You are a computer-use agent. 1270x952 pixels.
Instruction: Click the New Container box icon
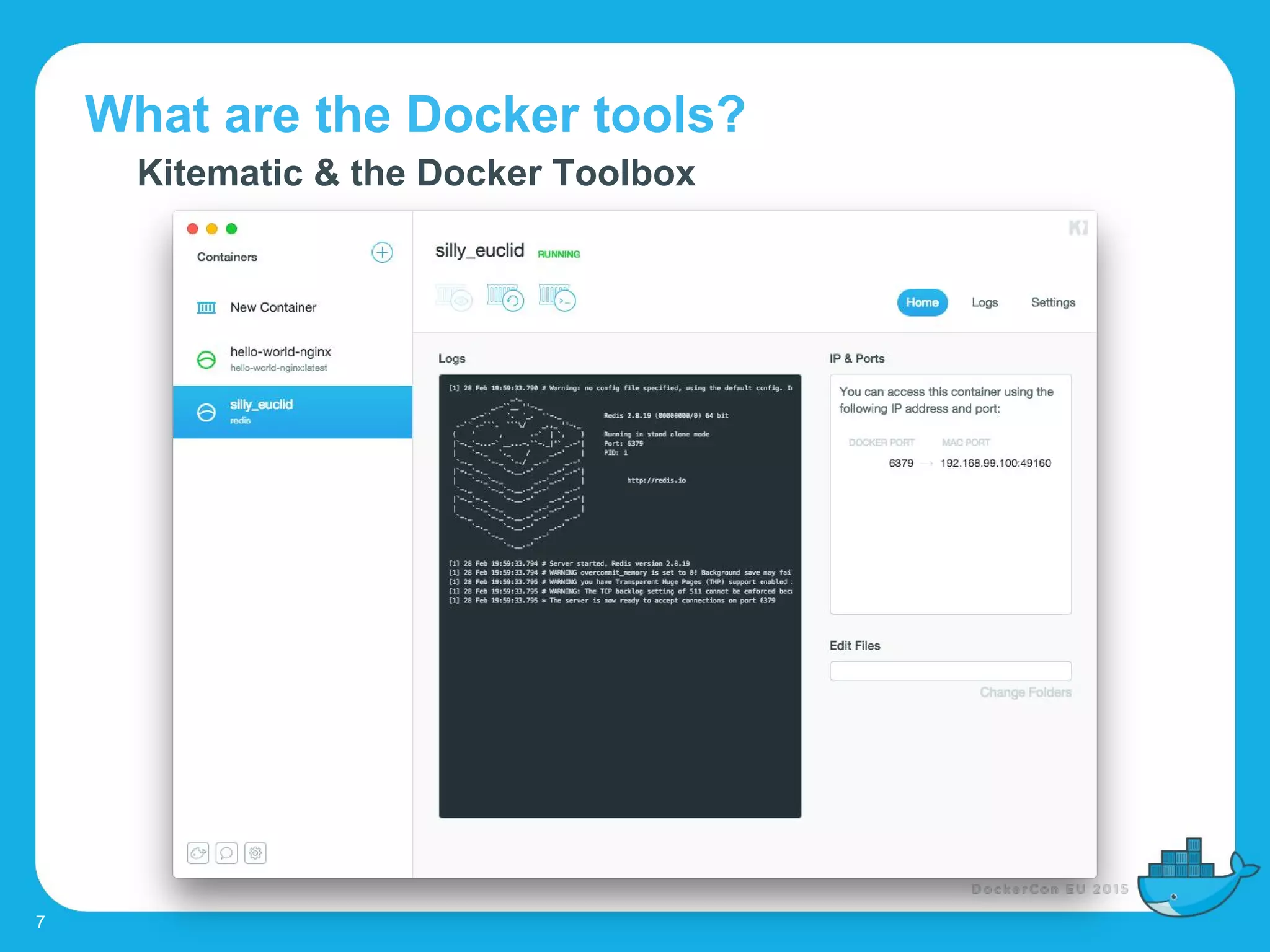coord(206,307)
